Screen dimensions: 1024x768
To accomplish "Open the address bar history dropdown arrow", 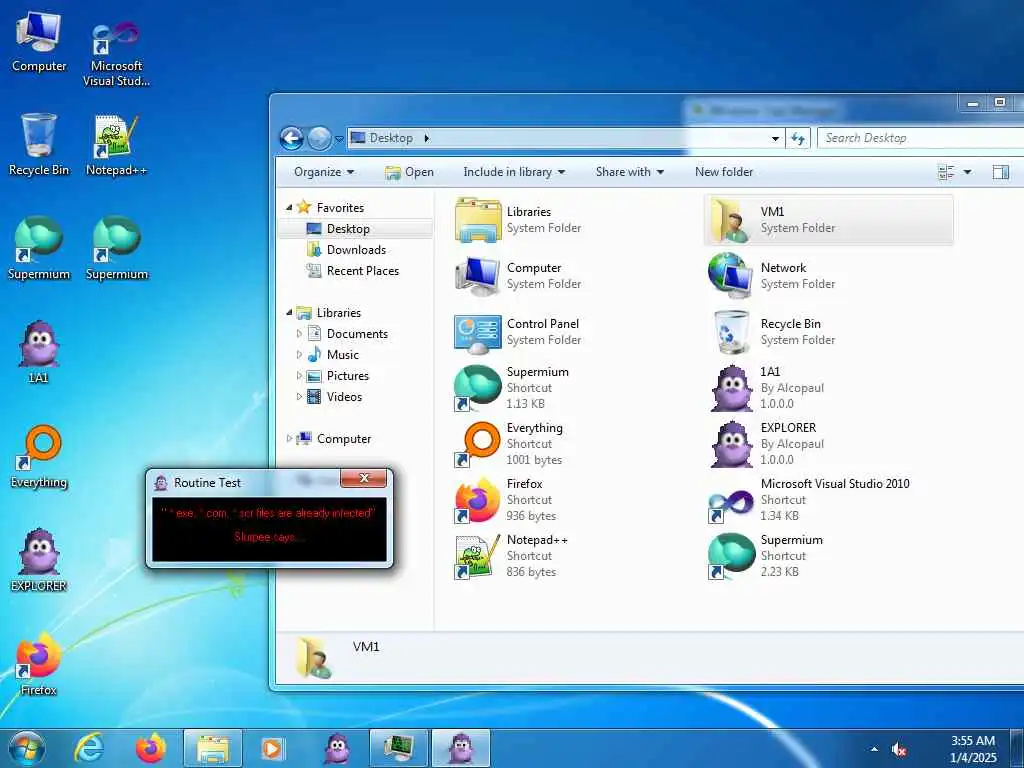I will [775, 138].
